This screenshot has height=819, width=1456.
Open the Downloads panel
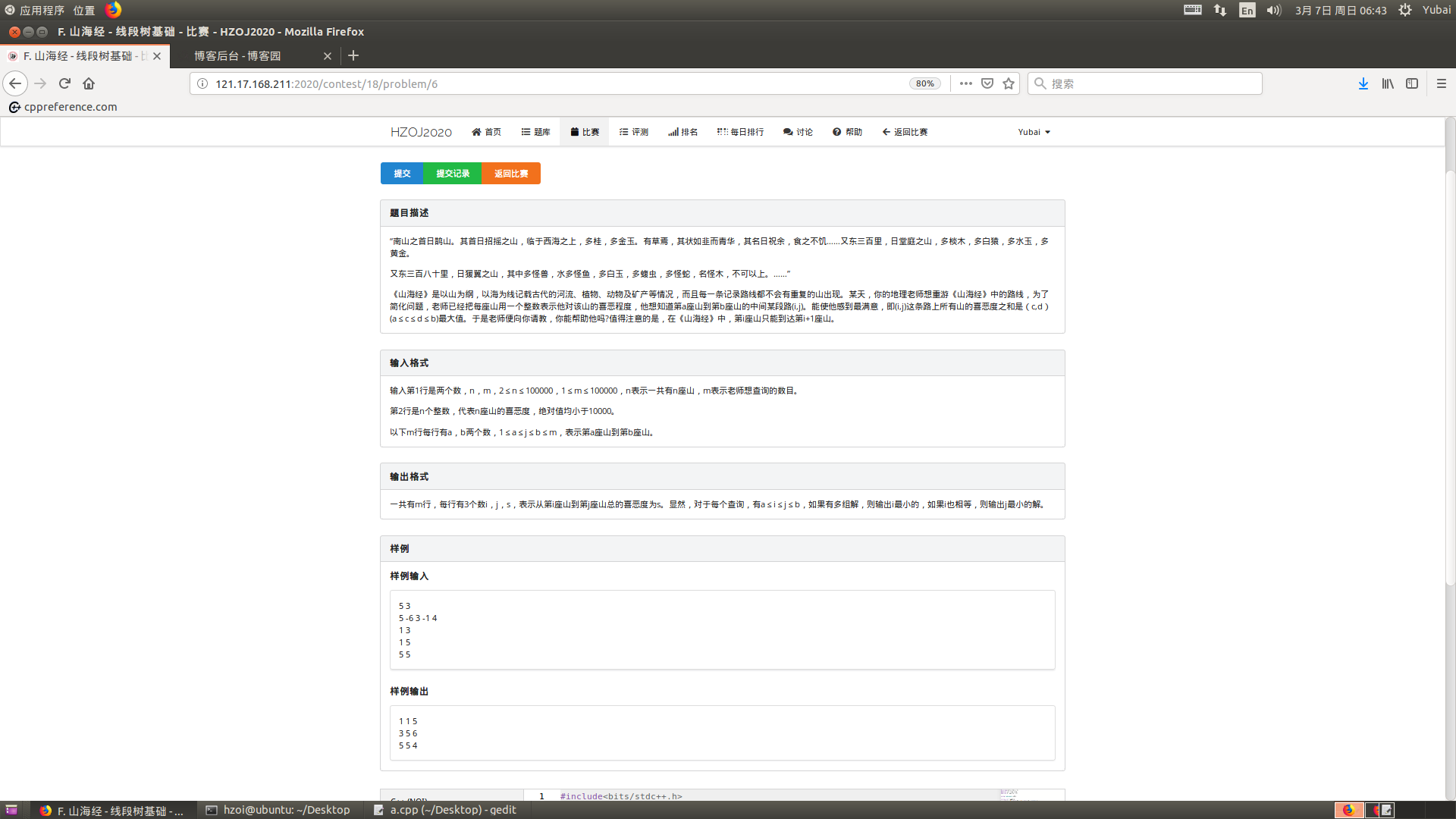click(x=1363, y=83)
